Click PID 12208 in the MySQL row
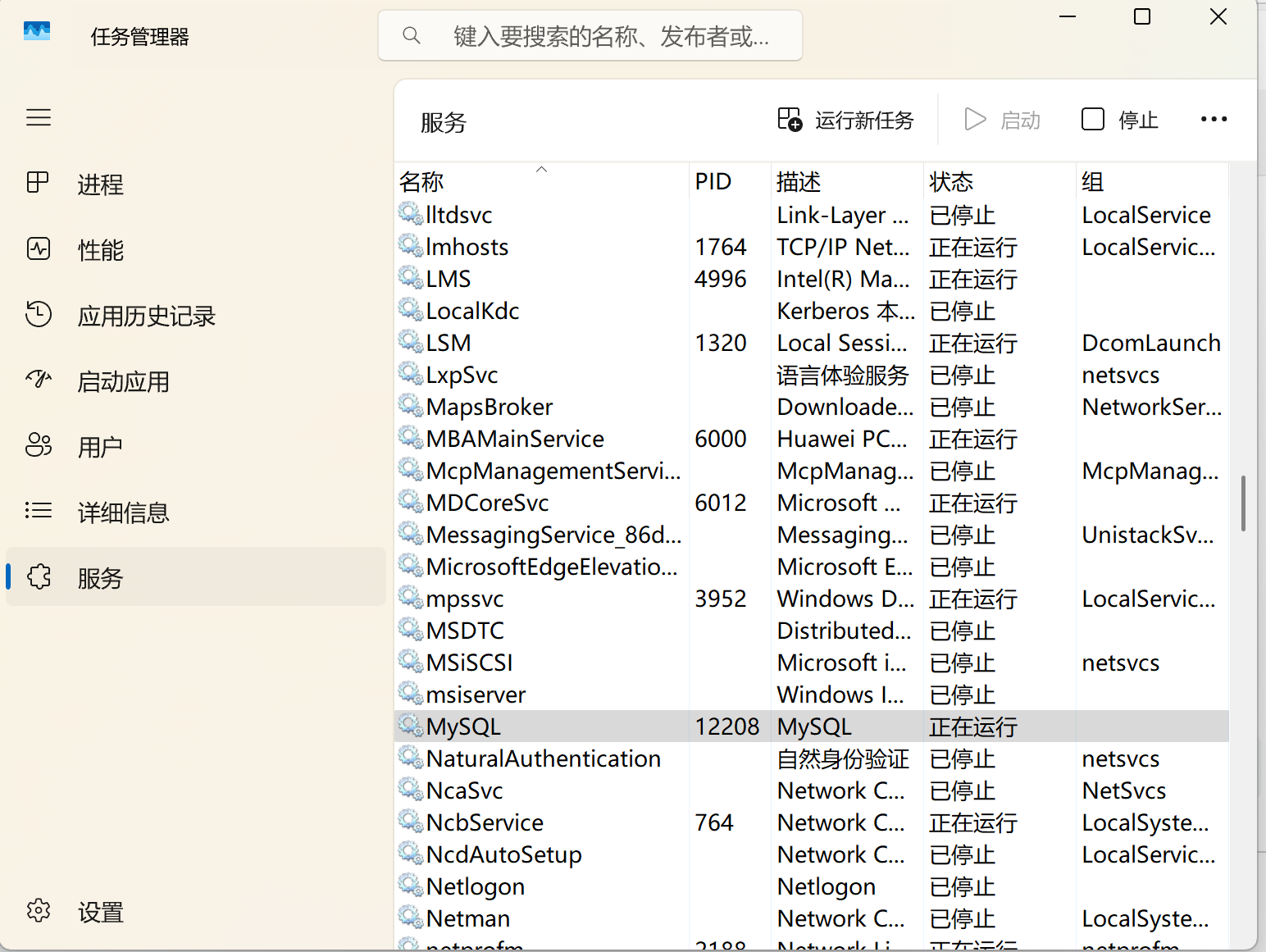The image size is (1266, 952). click(727, 727)
